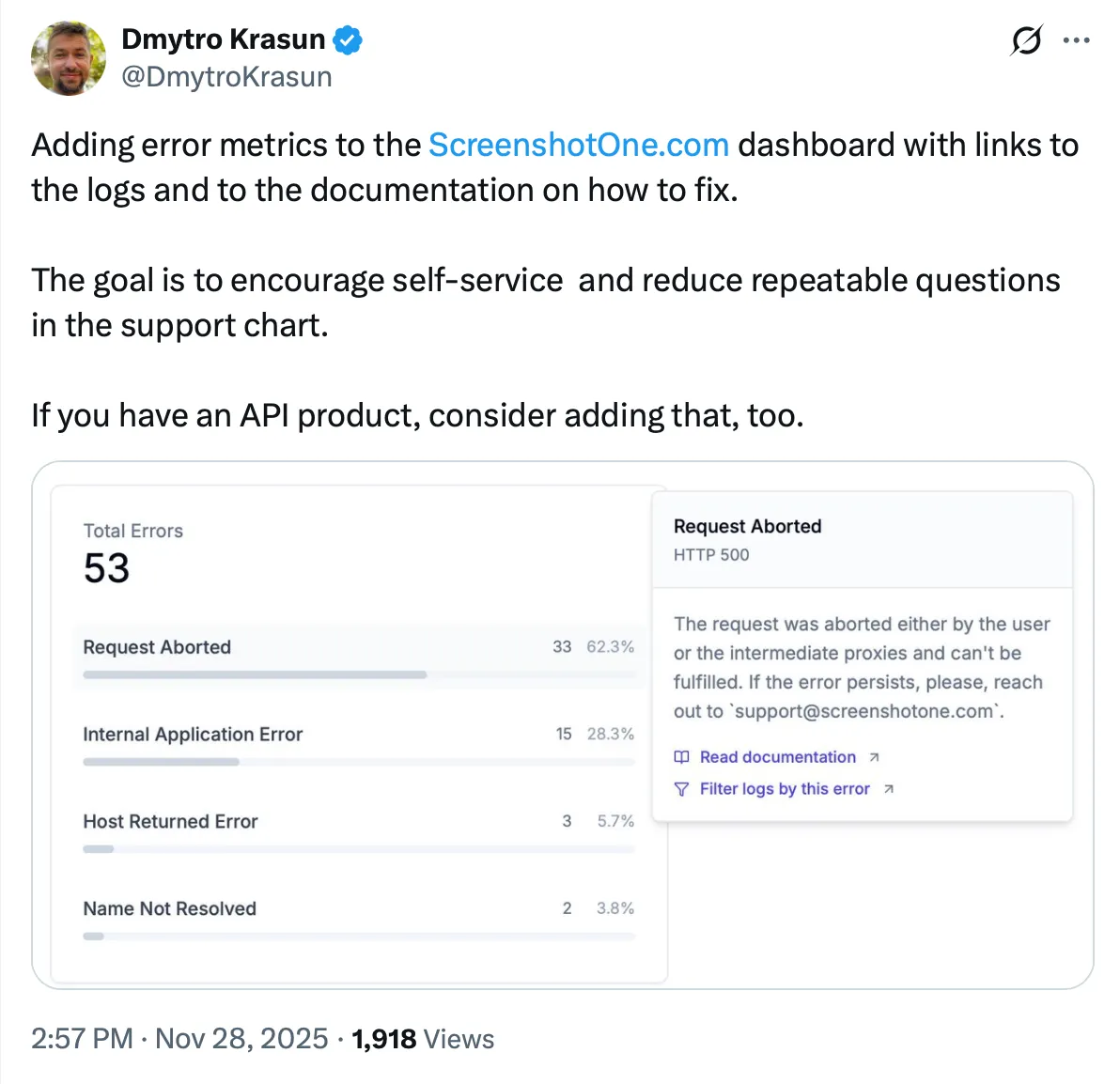Click the Read documentation link
1120x1084 pixels.
tap(778, 757)
